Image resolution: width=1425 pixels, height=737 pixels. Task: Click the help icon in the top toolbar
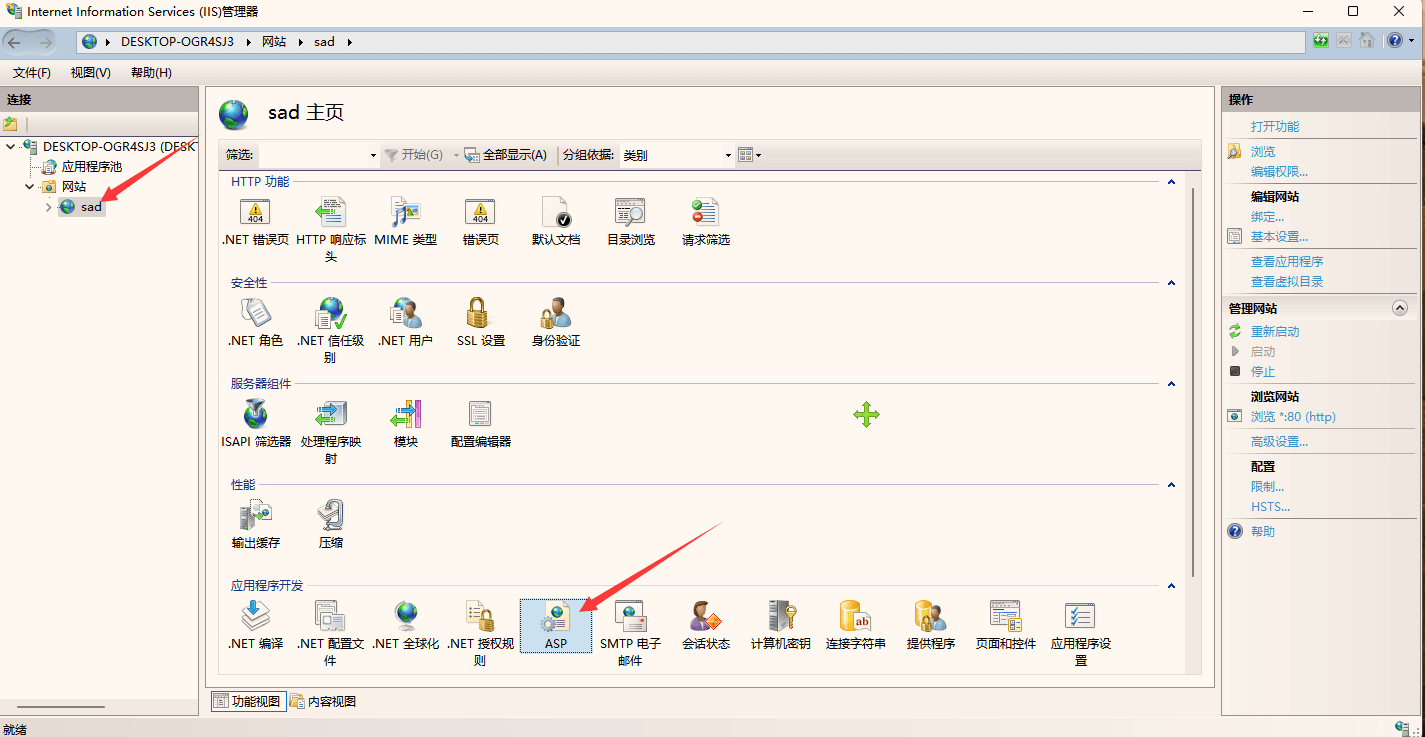point(1395,41)
